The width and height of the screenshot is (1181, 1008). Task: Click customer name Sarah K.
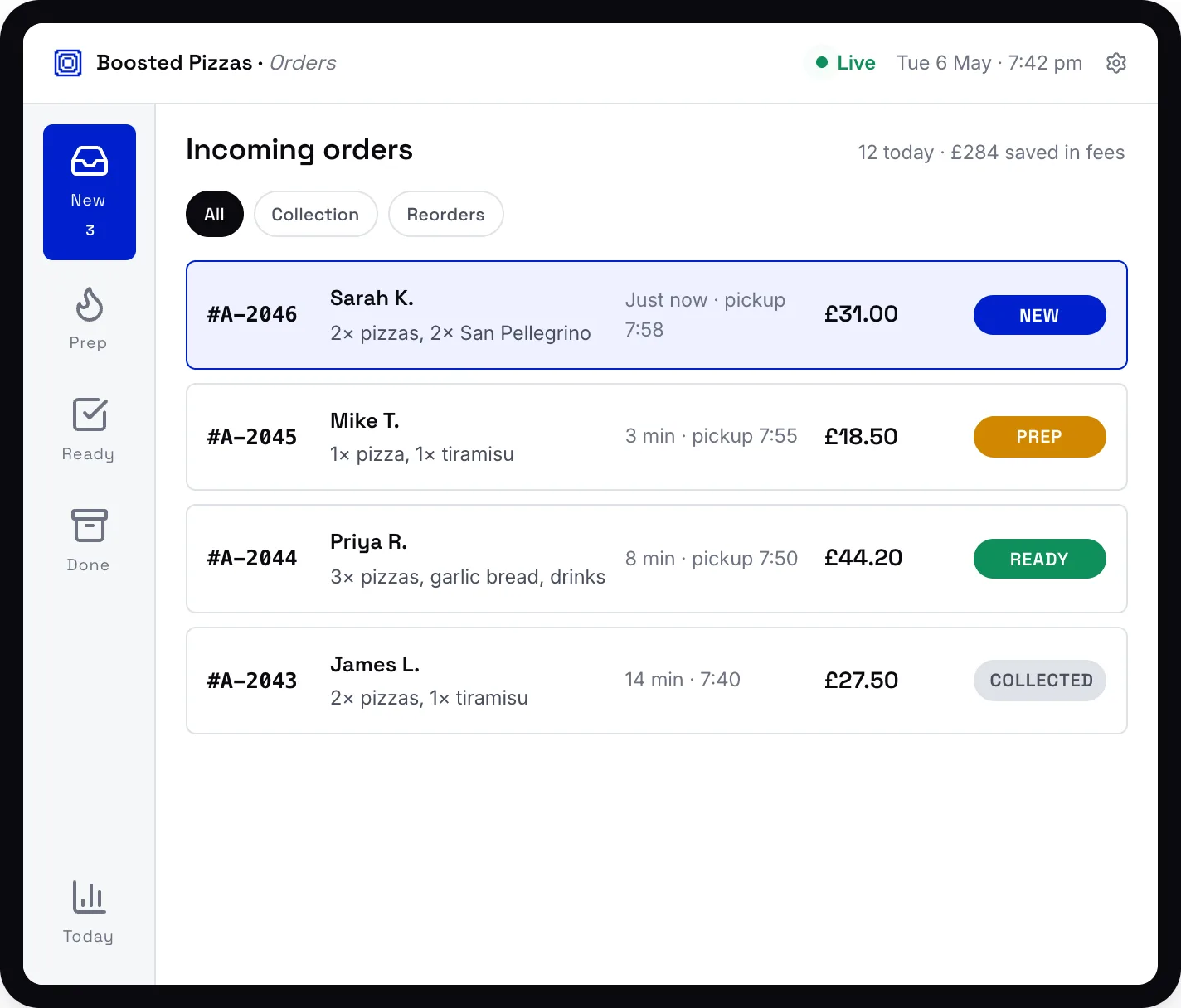(372, 298)
